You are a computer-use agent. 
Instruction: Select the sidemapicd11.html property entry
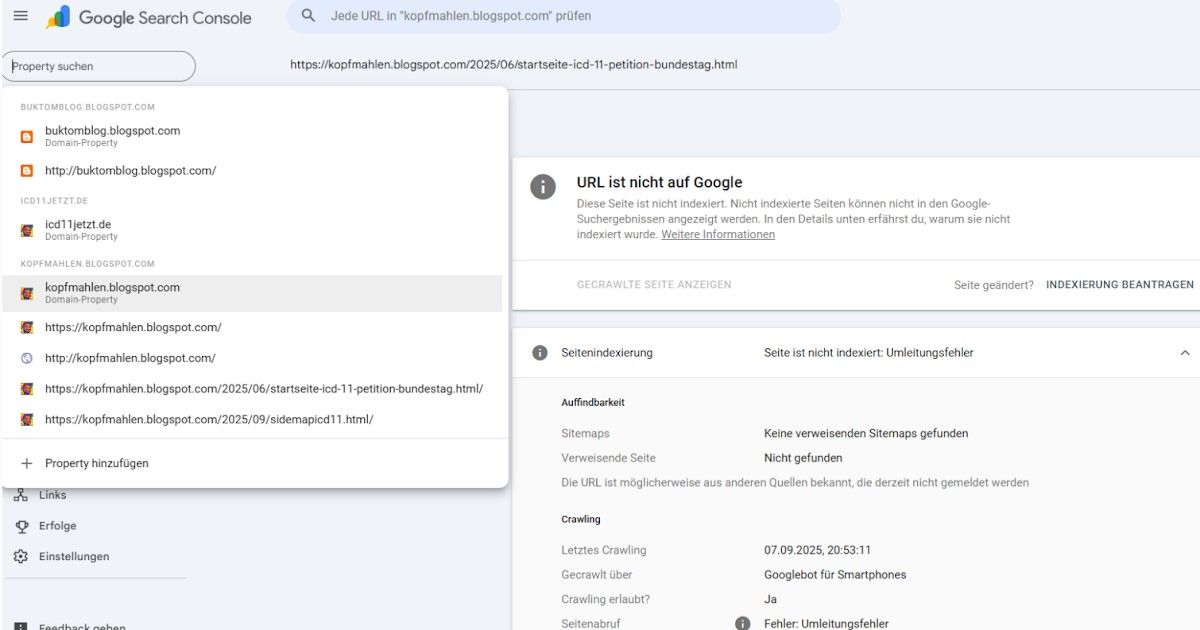[x=208, y=419]
